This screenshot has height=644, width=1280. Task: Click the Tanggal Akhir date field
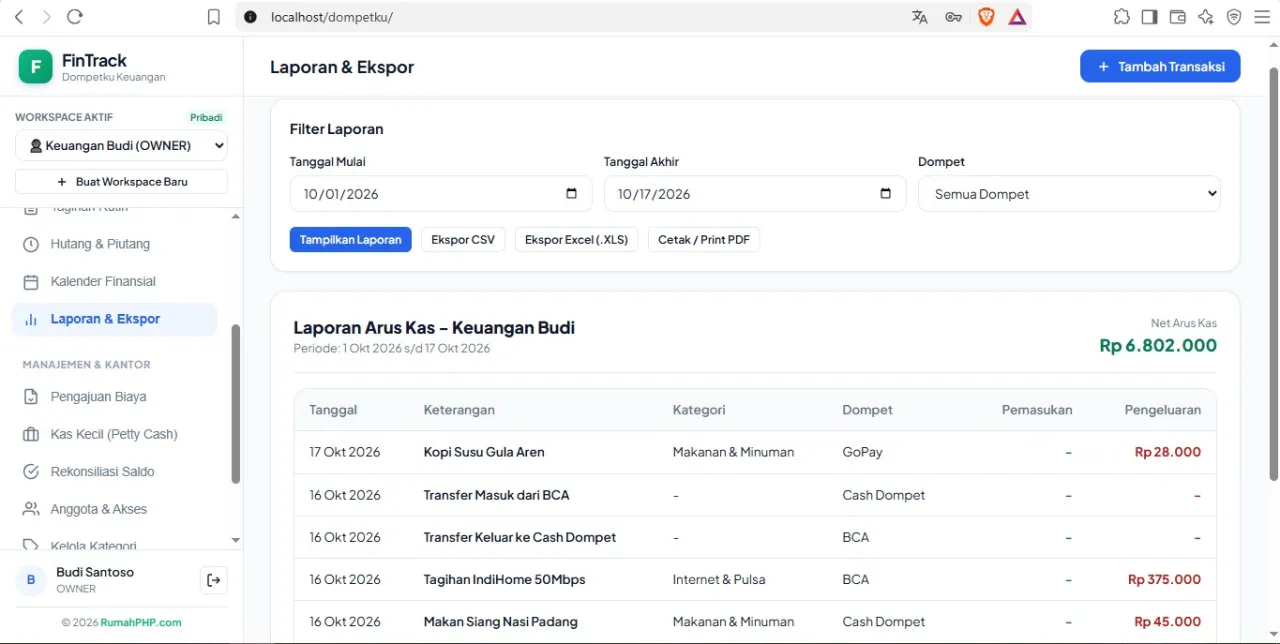click(755, 194)
